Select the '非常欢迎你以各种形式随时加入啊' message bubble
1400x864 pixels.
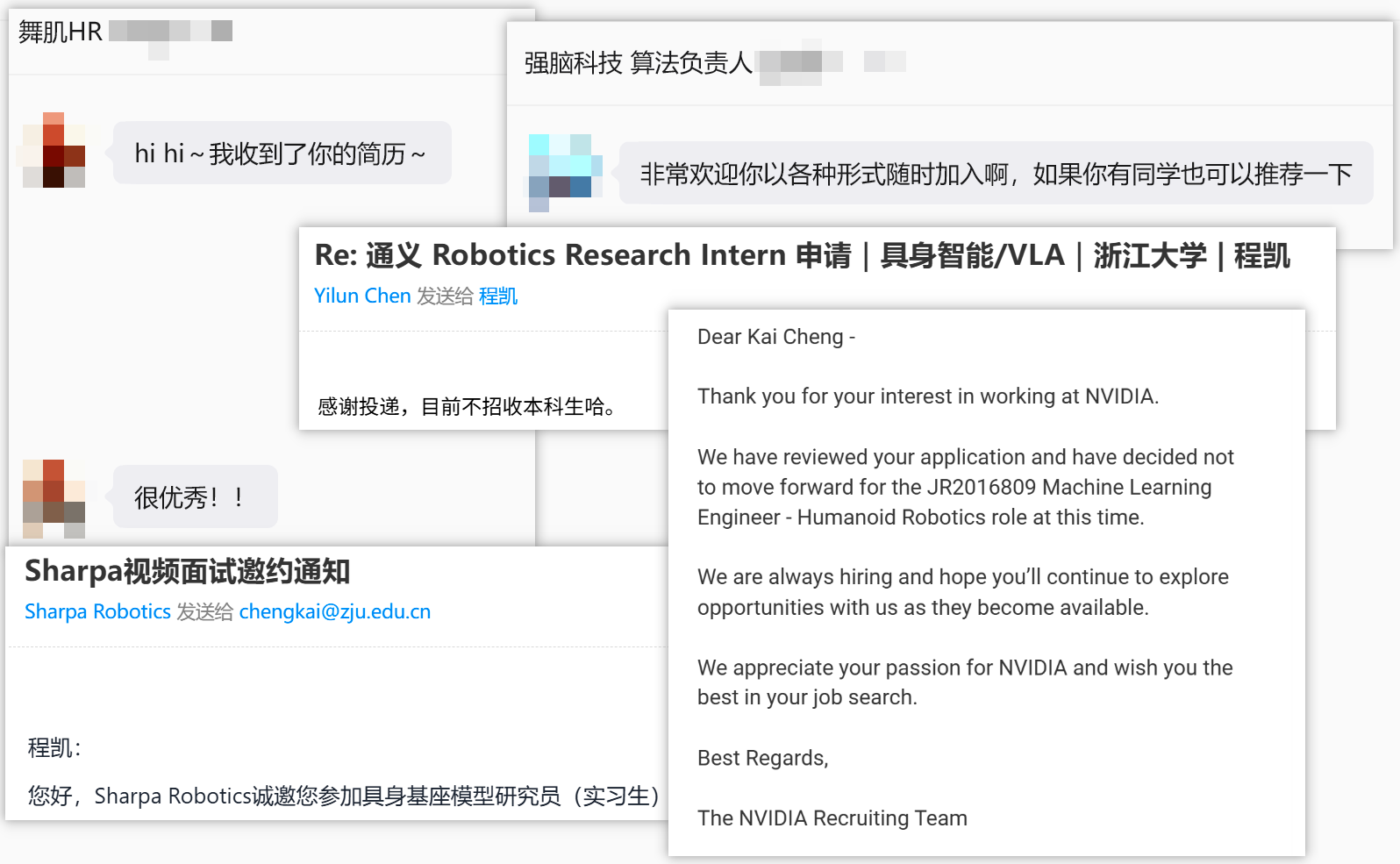996,174
